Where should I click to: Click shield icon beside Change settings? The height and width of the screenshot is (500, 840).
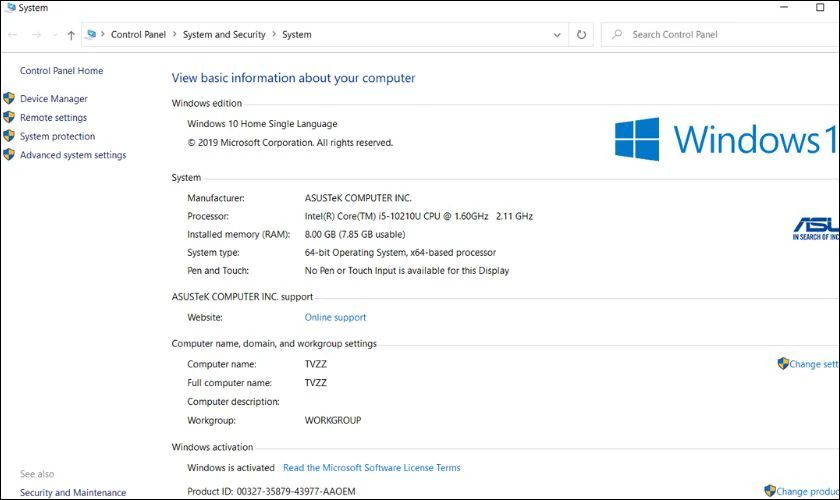783,363
